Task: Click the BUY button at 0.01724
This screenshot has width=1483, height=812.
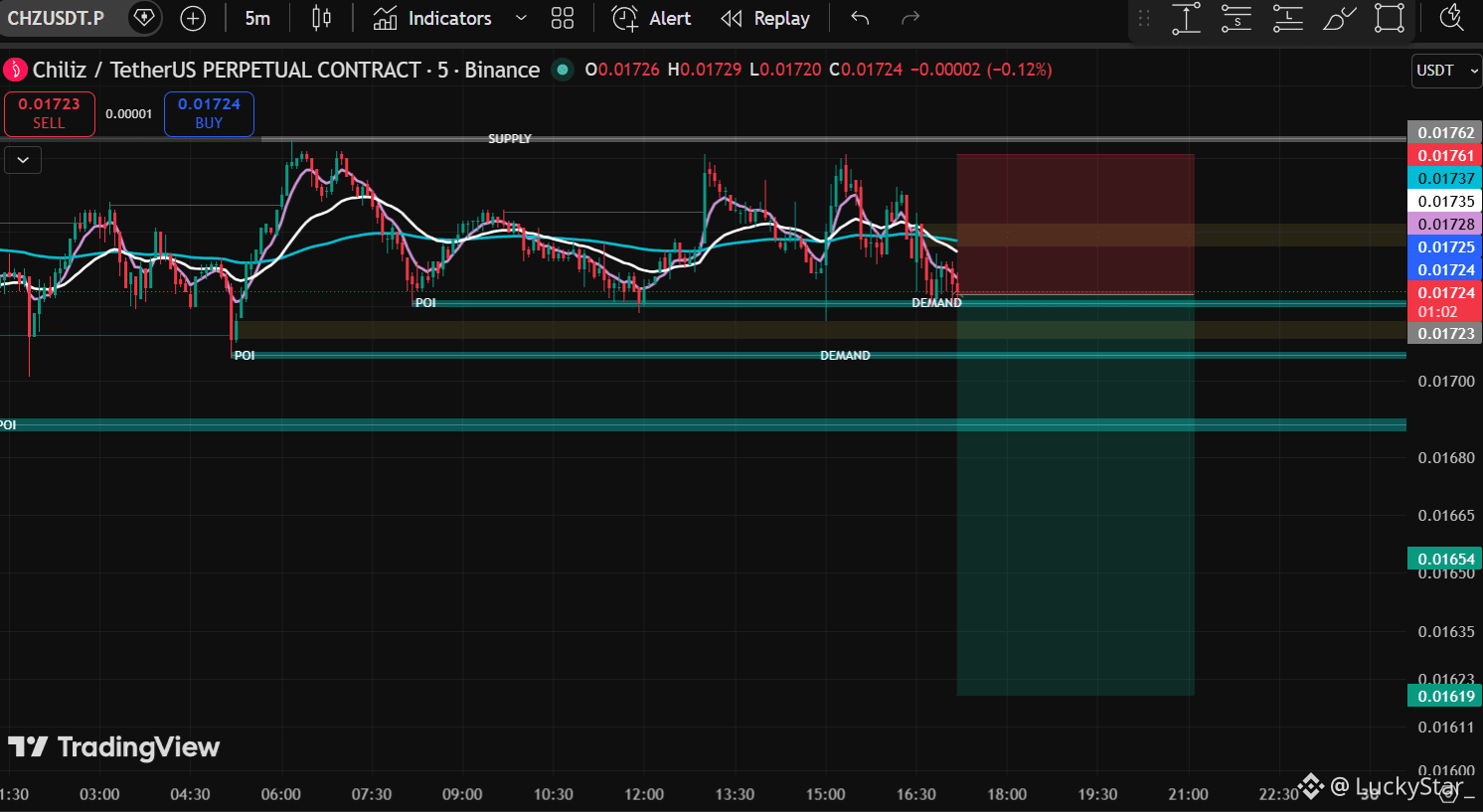Action: (x=209, y=113)
